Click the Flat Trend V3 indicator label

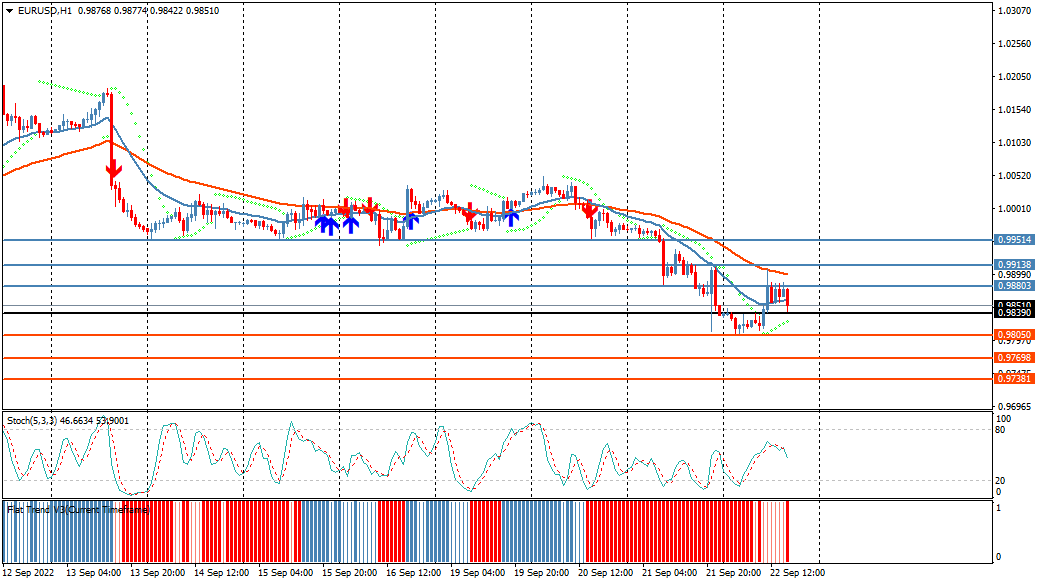coord(79,510)
